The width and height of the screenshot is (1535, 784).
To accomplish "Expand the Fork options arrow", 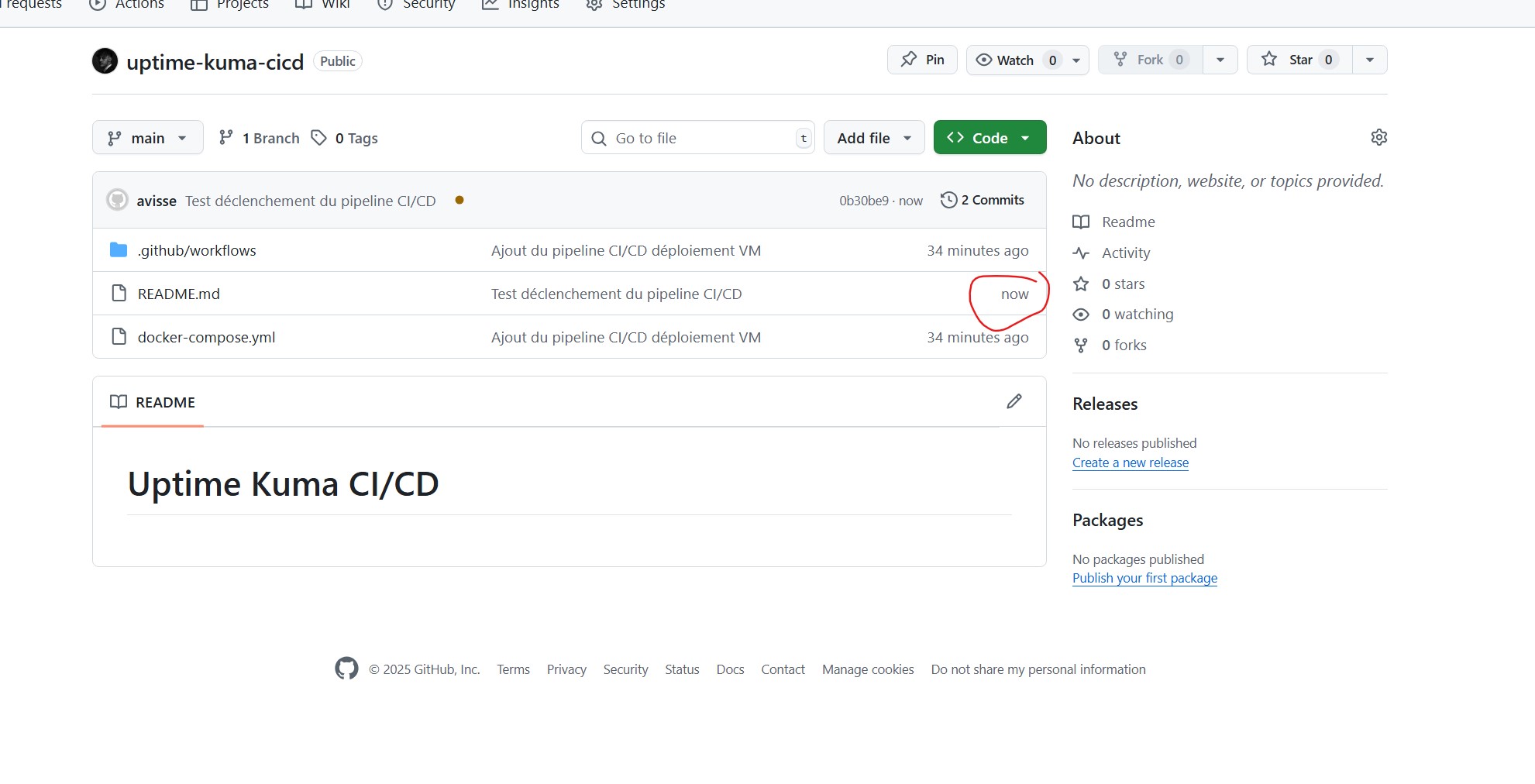I will coord(1220,60).
